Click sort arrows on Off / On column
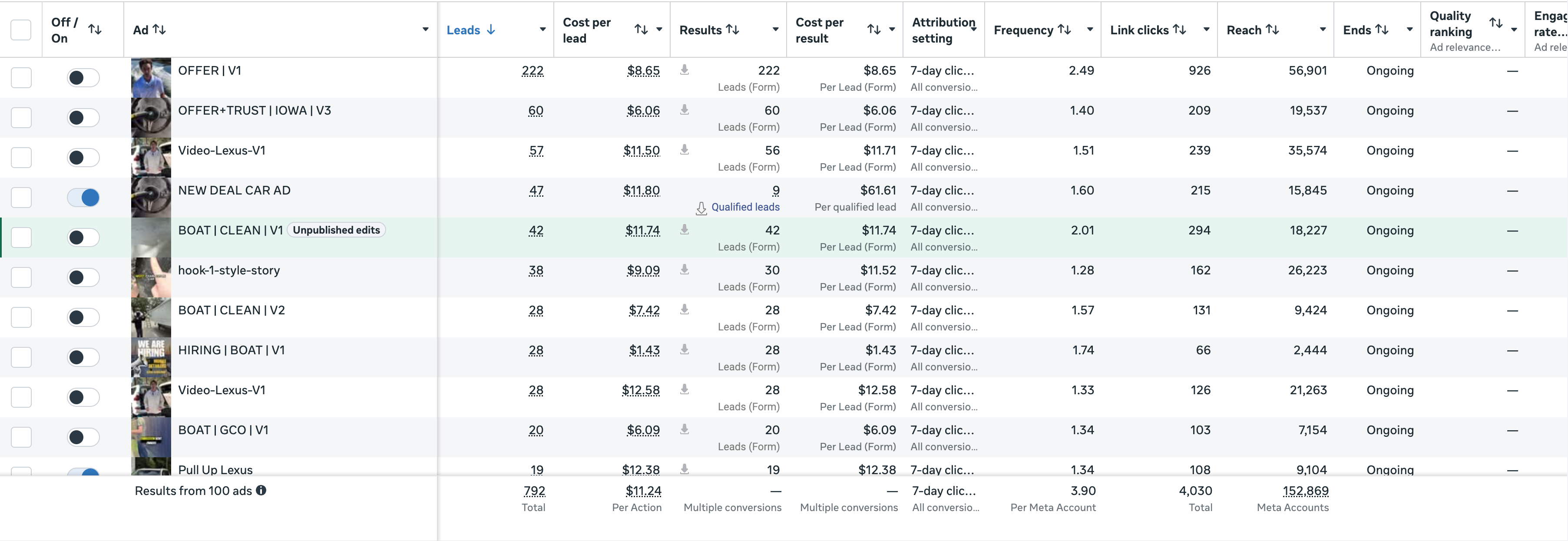 click(x=95, y=29)
